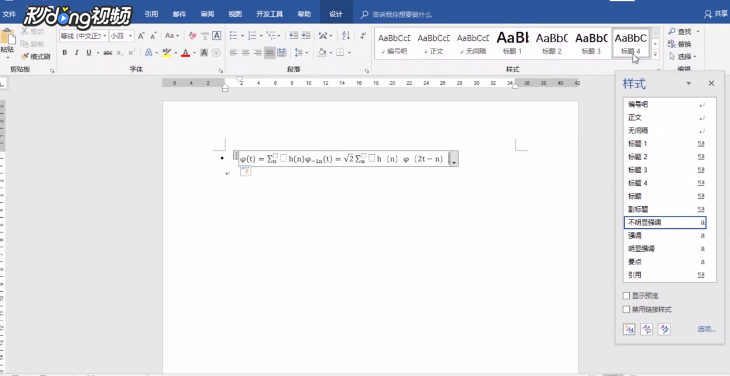Enable the 禁用链接样式 checkbox

(x=626, y=309)
